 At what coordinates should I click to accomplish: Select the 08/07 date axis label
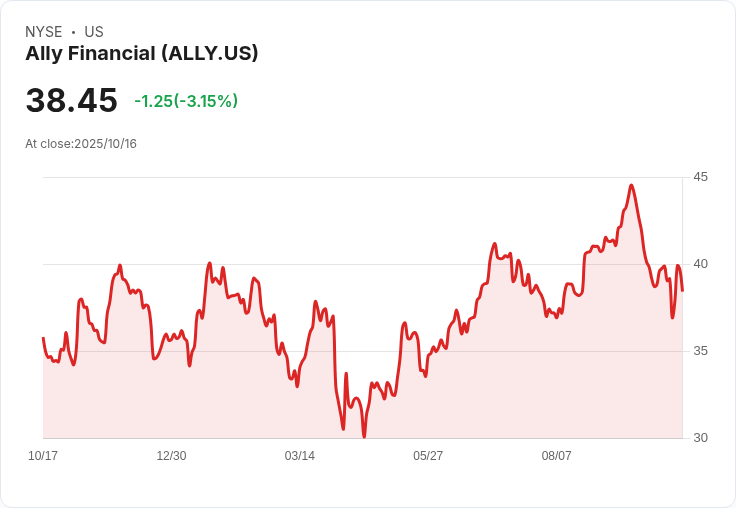click(556, 455)
